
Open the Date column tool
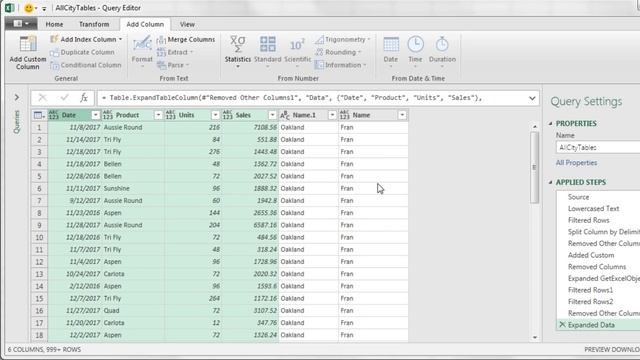pyautogui.click(x=391, y=51)
